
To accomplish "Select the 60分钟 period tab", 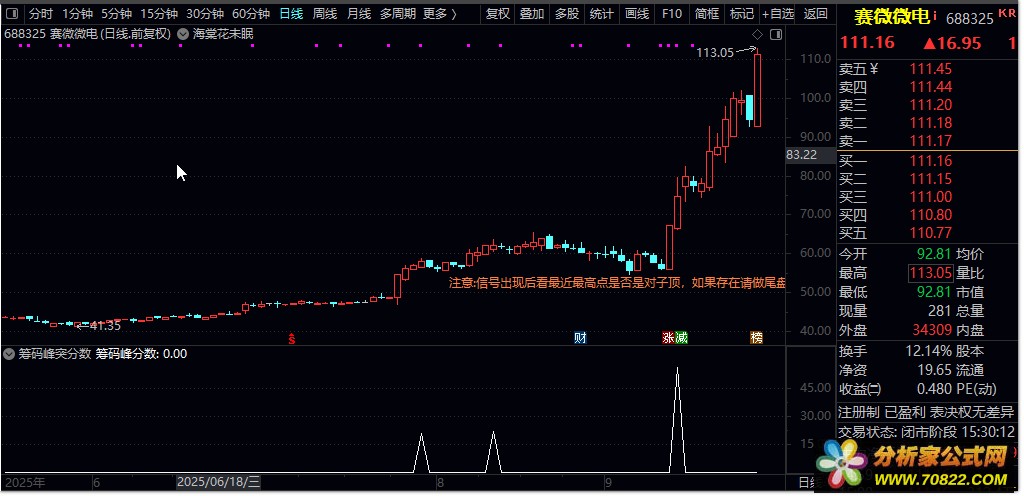I will point(251,13).
